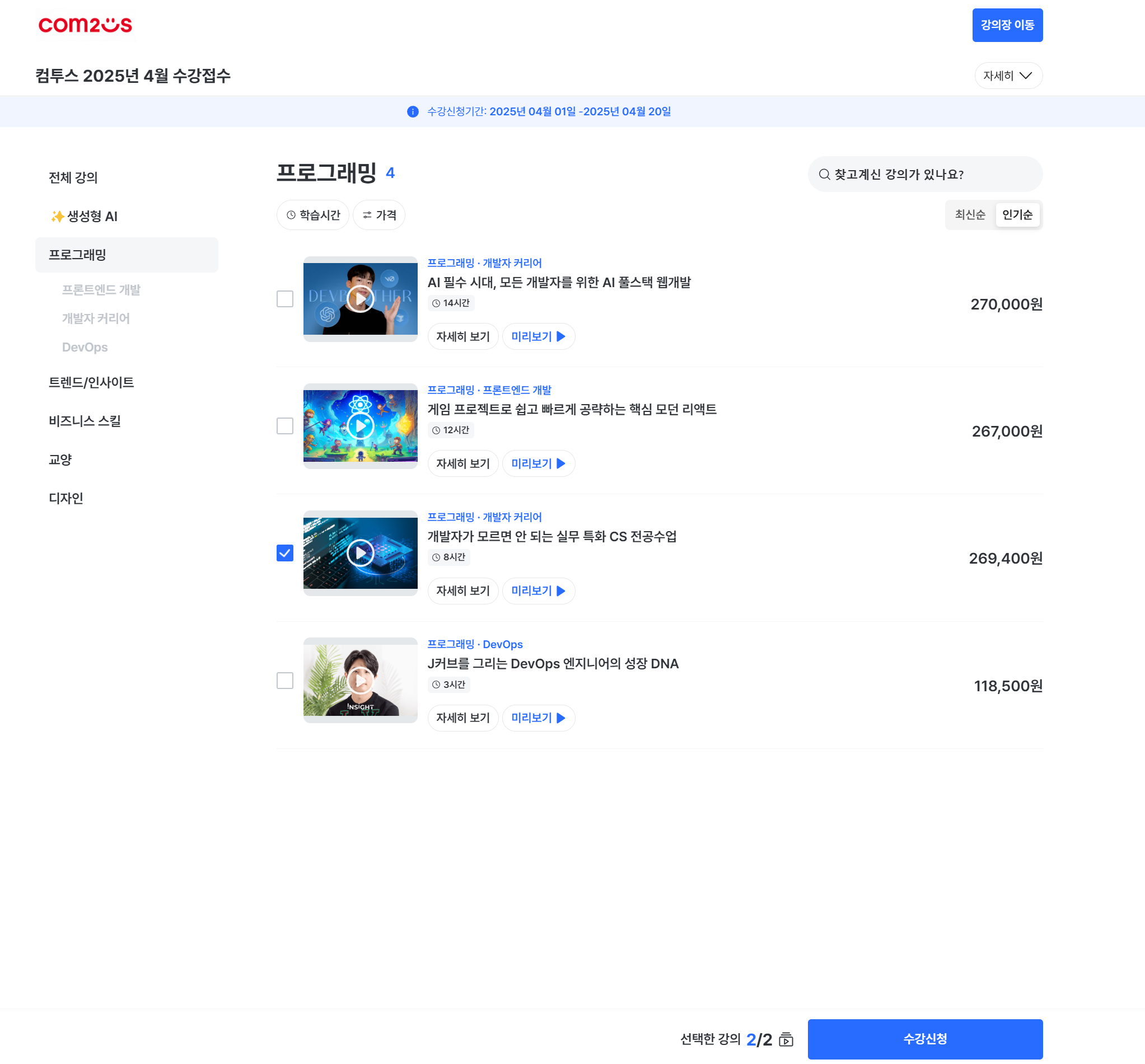Click the Com2uS logo

click(85, 25)
